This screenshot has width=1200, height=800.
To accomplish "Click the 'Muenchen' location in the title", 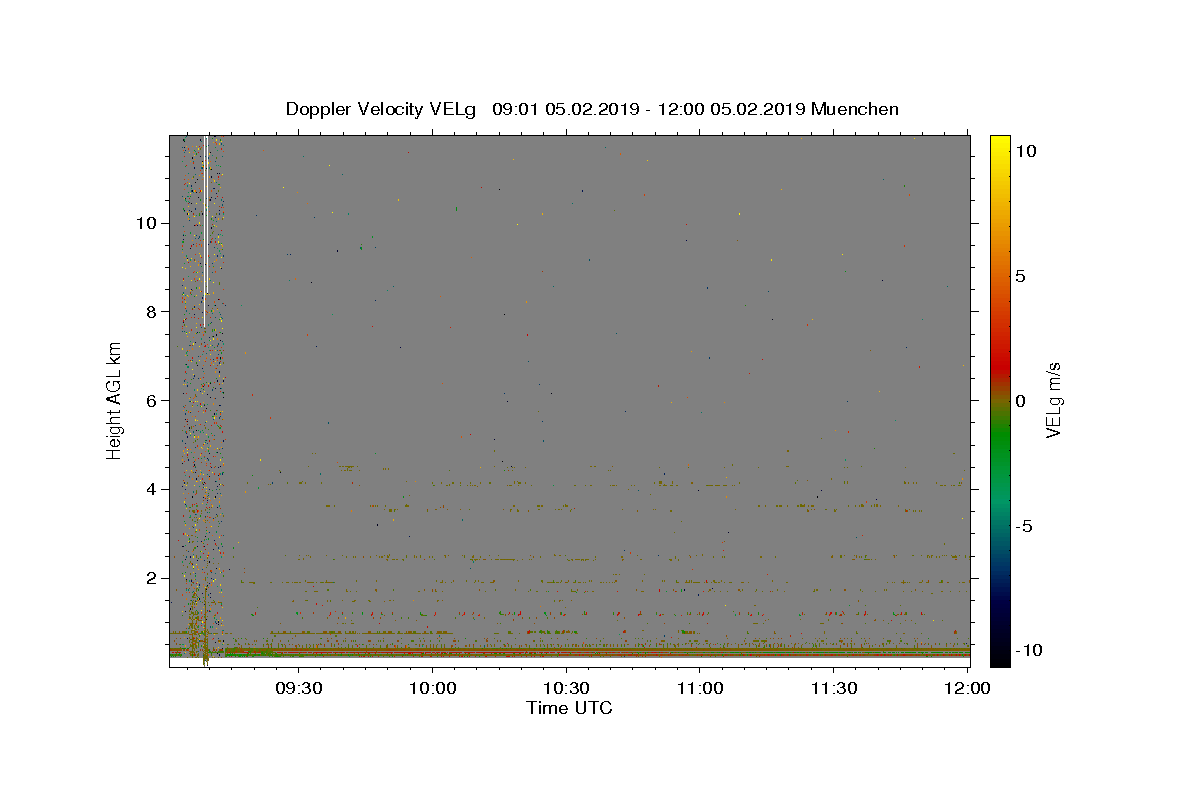I will [855, 109].
